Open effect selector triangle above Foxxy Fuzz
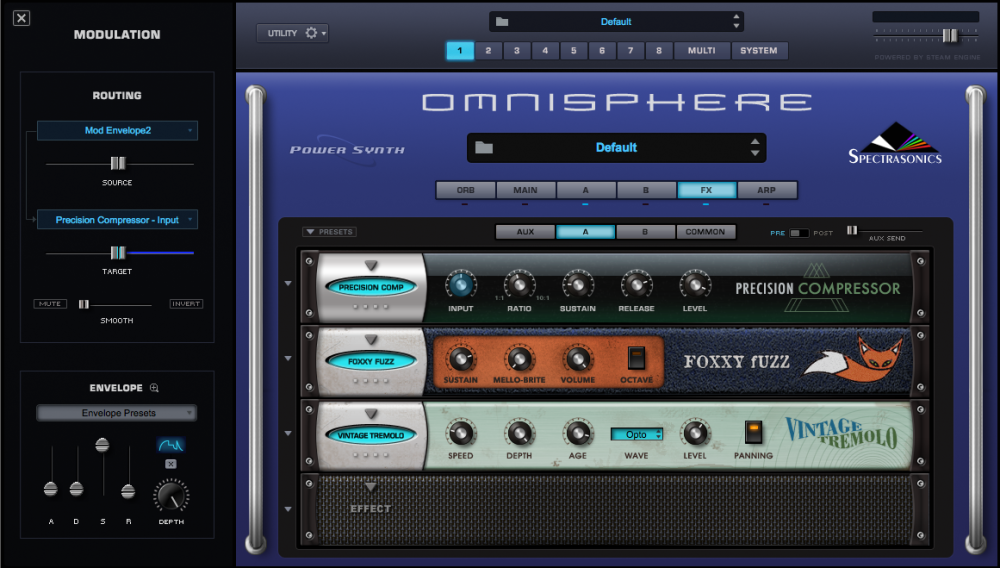 (371, 340)
